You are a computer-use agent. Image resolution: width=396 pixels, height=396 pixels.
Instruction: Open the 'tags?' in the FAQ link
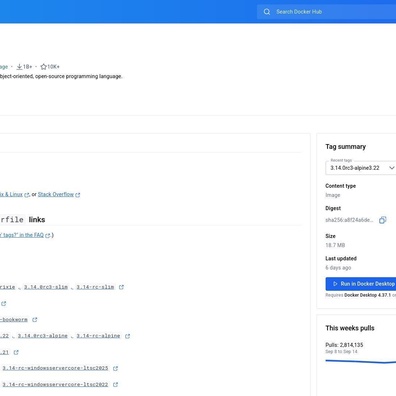coord(22,235)
